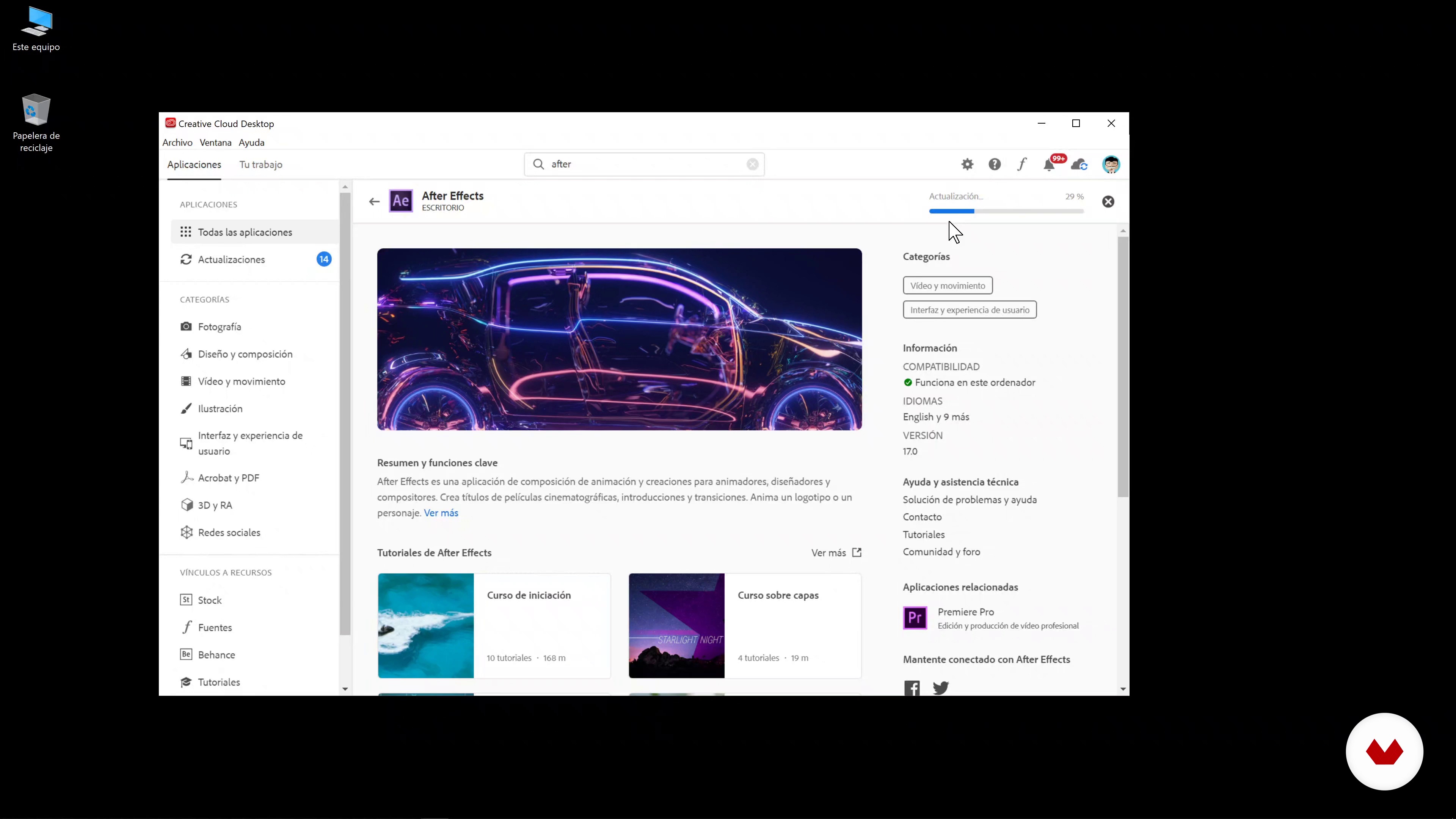Open the Contacto link
This screenshot has width=1456, height=819.
point(922,517)
